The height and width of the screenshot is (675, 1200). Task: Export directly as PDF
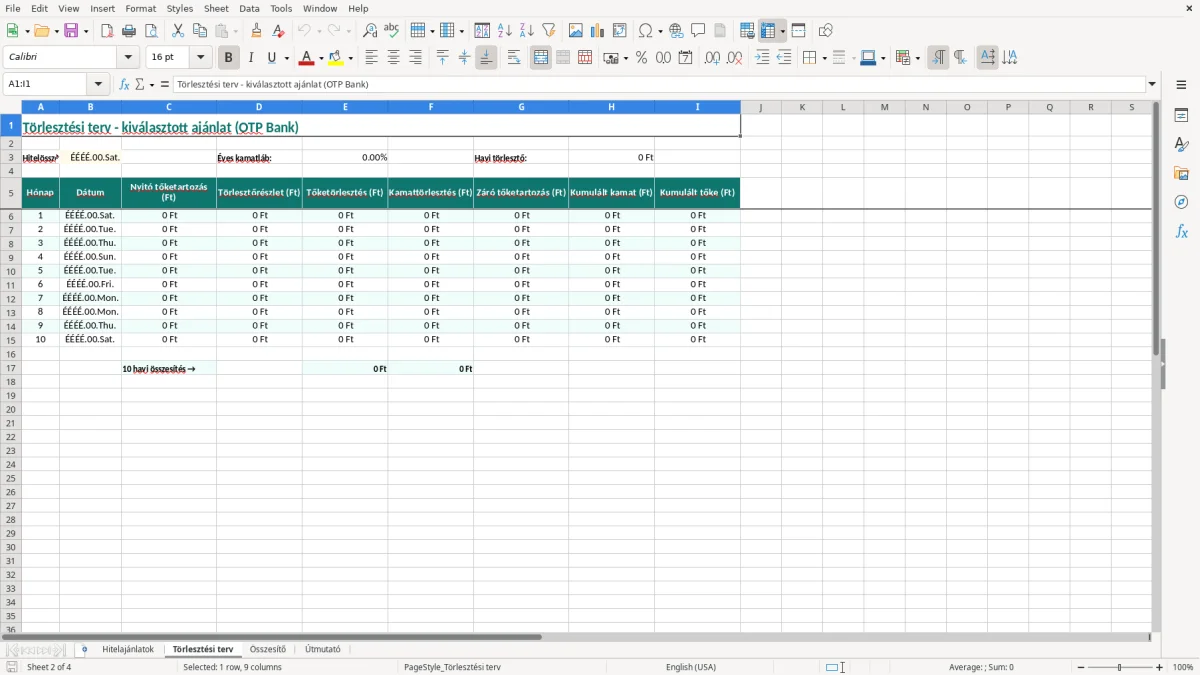tap(107, 31)
